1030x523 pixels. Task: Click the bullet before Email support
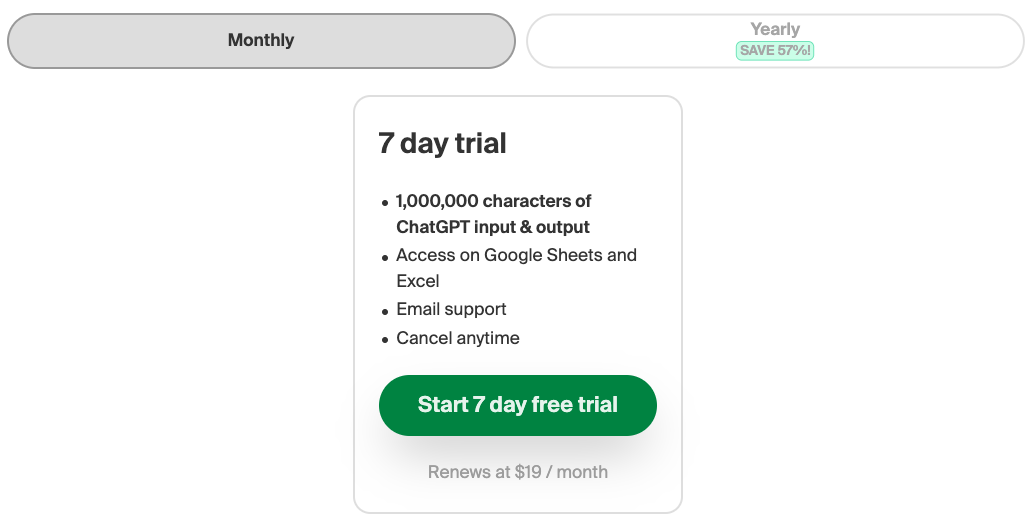click(x=385, y=311)
